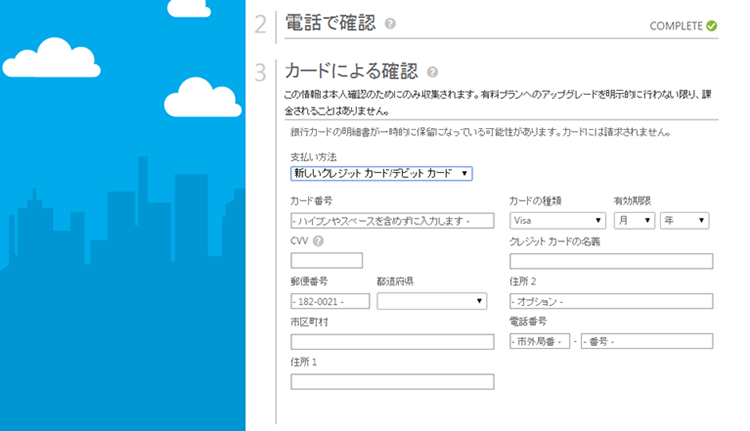Click the クレジットカードの名義 name field
This screenshot has width=750, height=431.
point(610,261)
